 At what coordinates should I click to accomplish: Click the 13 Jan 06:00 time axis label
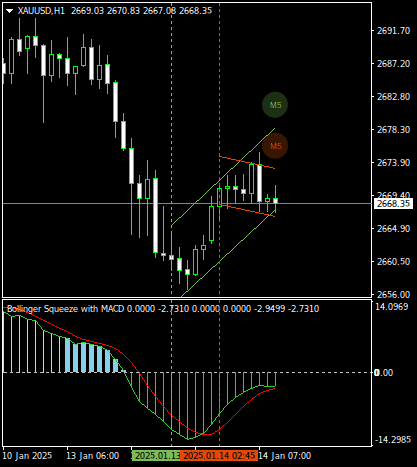[93, 456]
